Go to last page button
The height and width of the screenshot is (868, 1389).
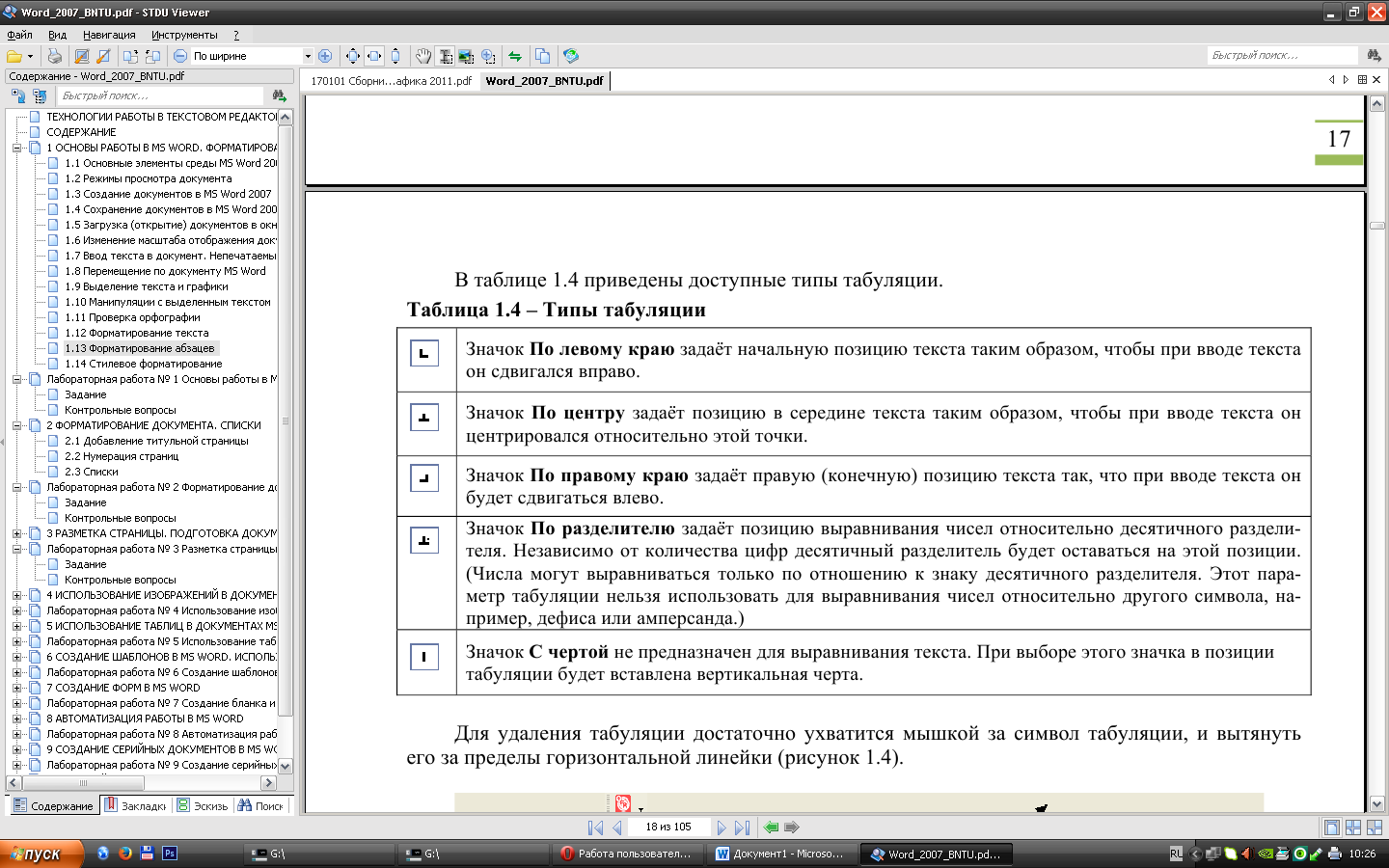742,827
